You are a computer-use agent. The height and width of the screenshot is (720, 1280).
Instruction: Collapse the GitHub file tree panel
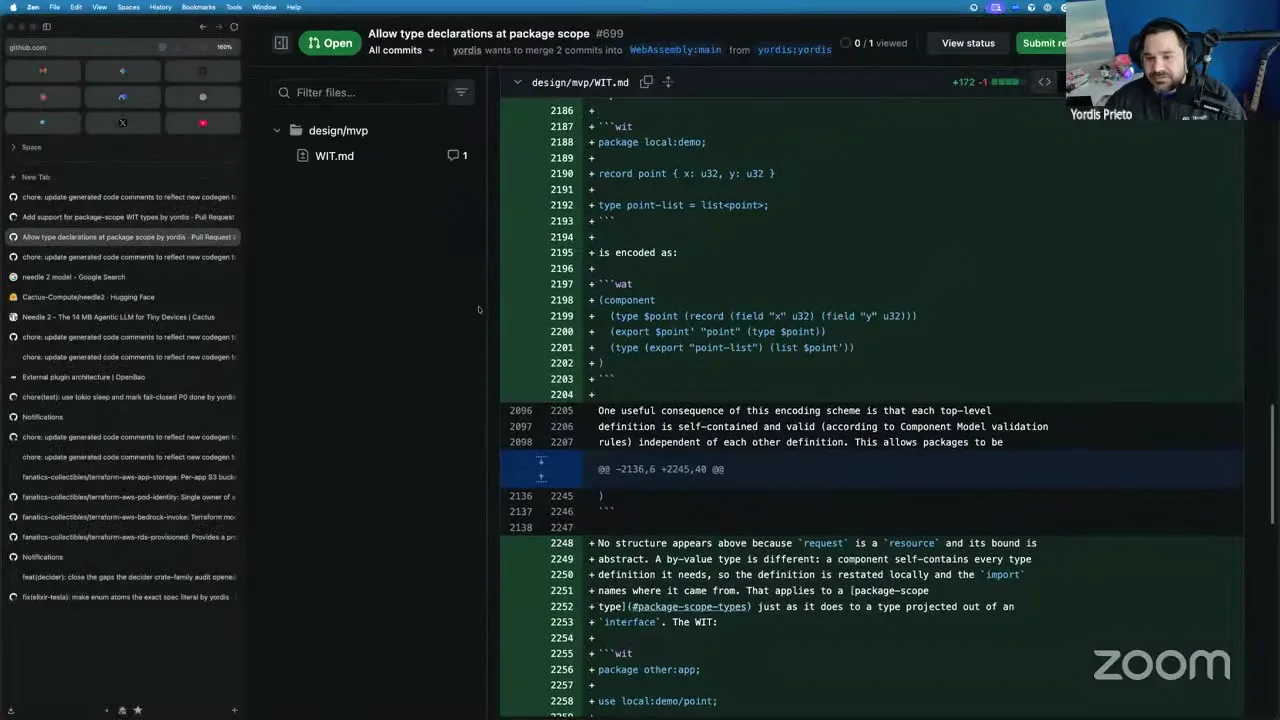(281, 43)
